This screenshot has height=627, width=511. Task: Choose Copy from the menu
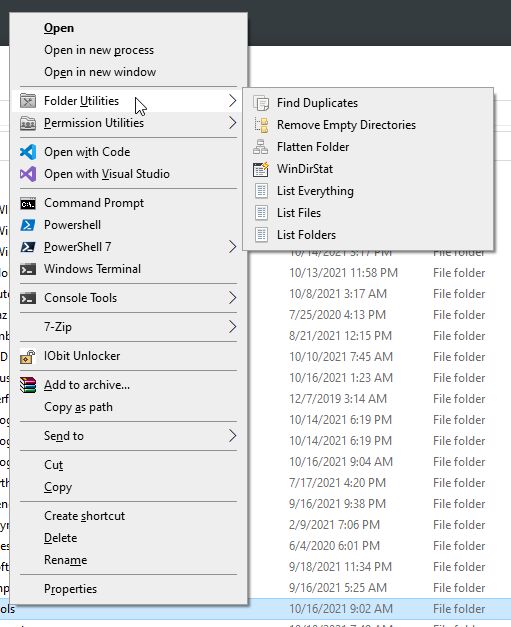(58, 487)
